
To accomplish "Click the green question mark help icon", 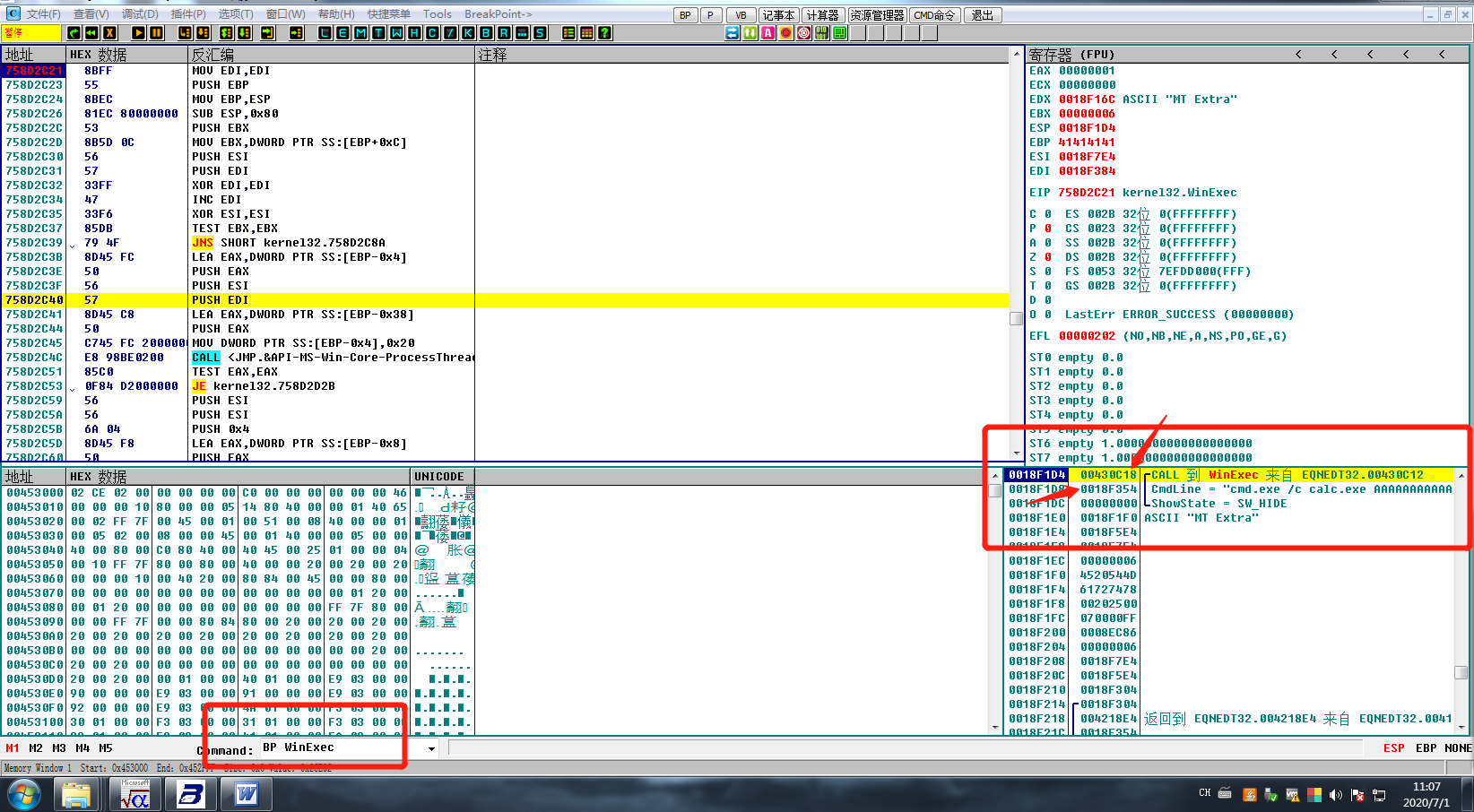I will coord(604,32).
